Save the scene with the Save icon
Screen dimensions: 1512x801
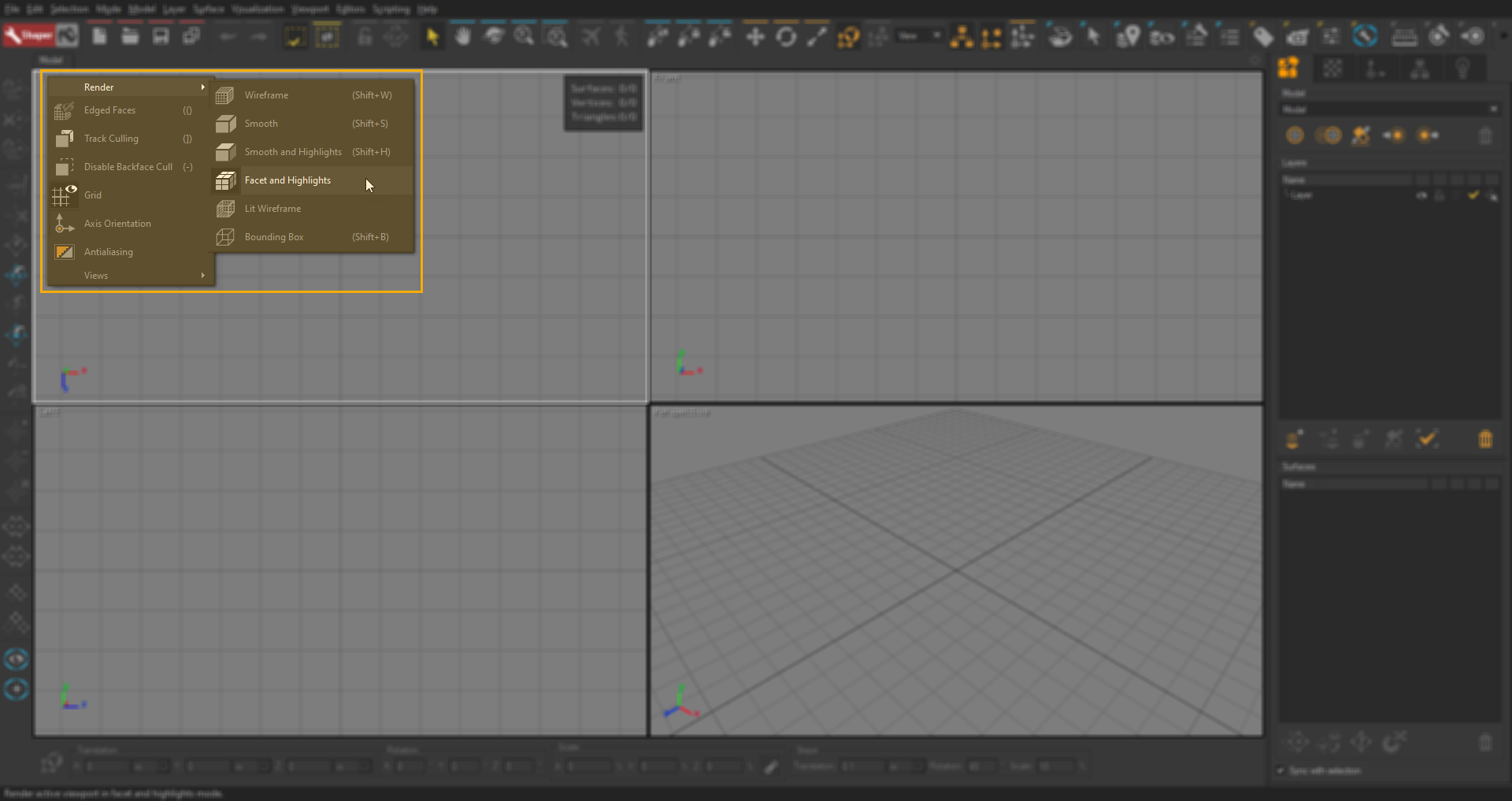pyautogui.click(x=161, y=35)
